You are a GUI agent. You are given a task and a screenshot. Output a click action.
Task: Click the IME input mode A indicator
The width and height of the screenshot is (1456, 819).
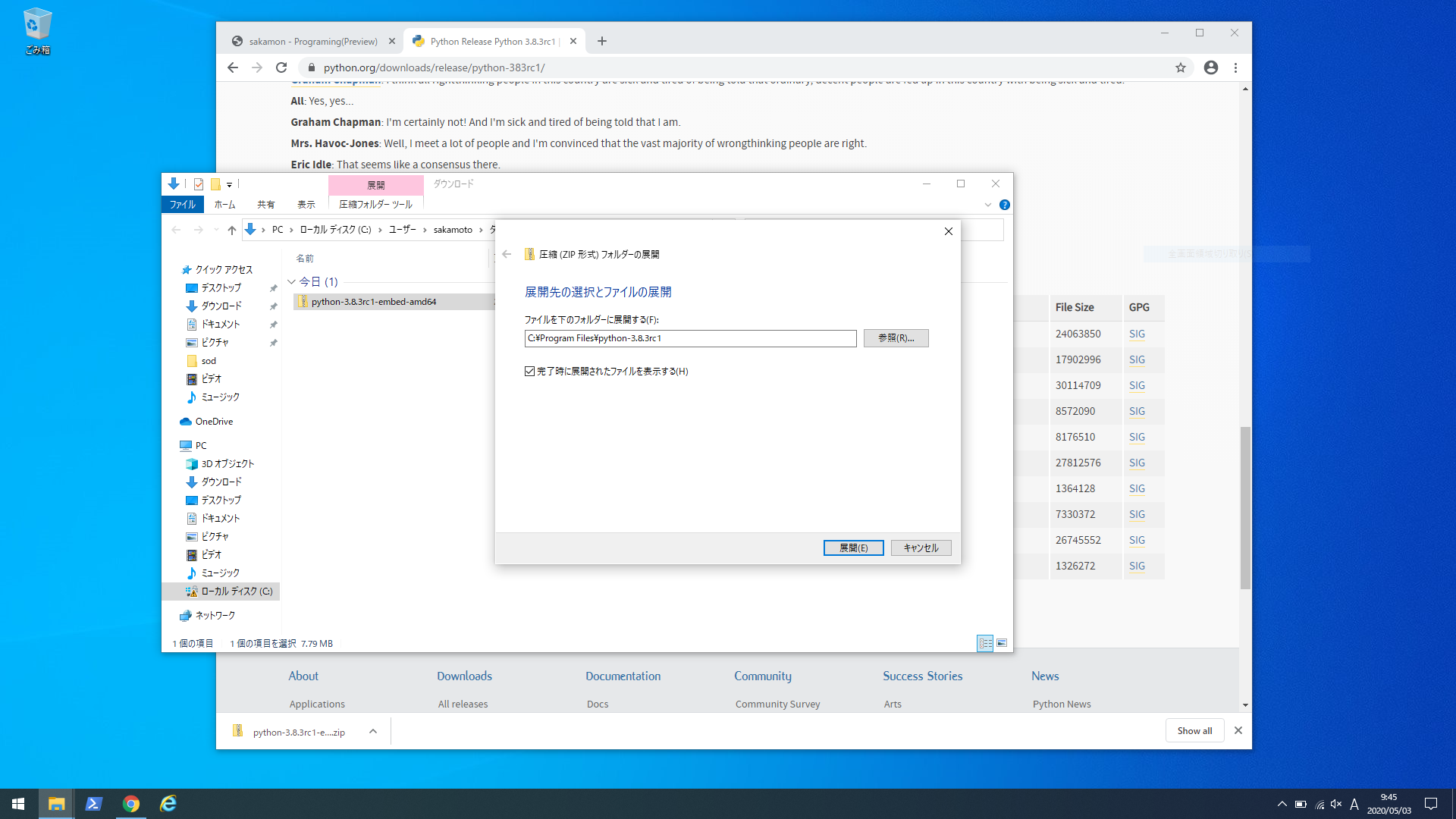[1354, 804]
